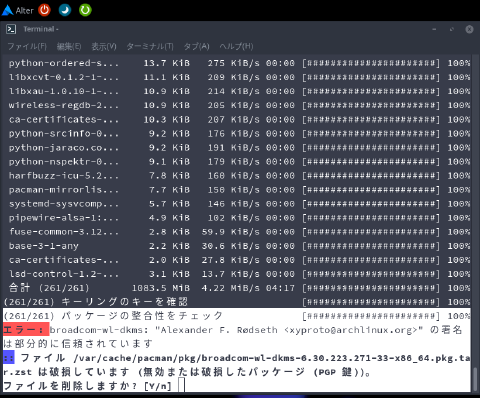480x398 pixels.
Task: Maximize the Terminal window
Action: (452, 29)
